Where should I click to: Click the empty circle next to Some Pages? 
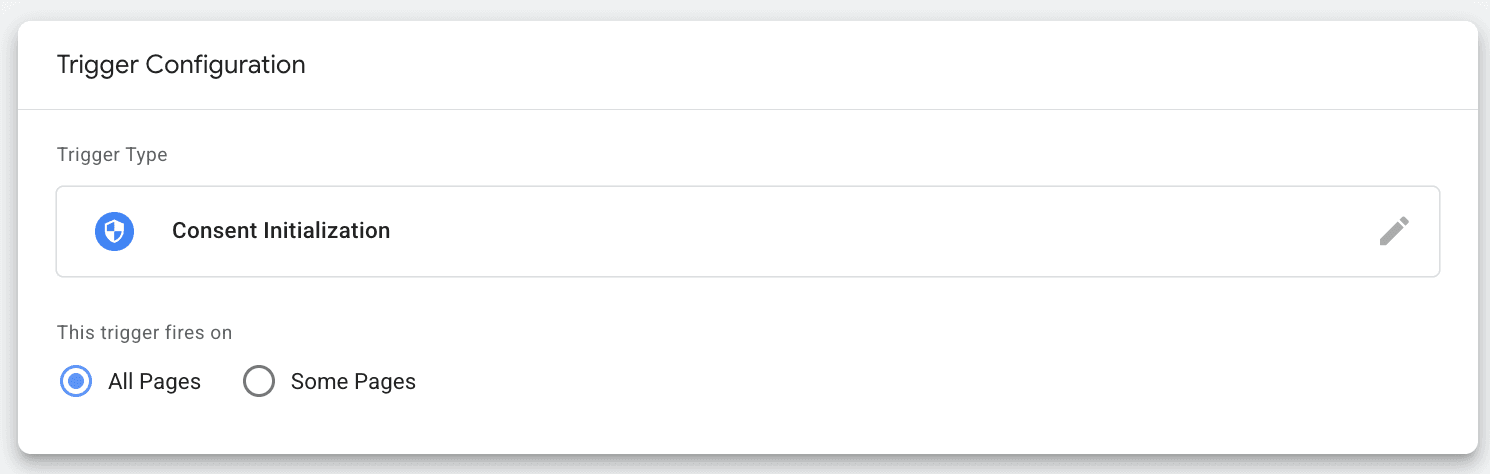point(259,382)
